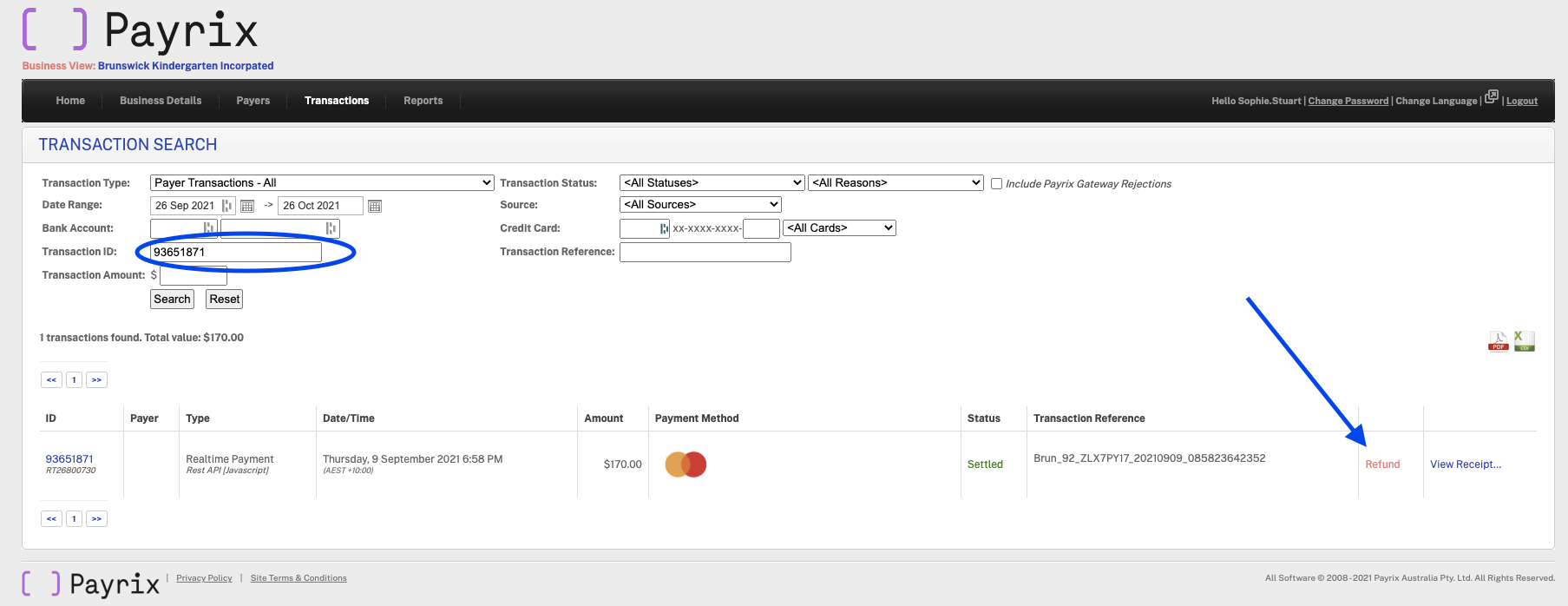Open the Payers menu
The image size is (1568, 606).
click(253, 101)
